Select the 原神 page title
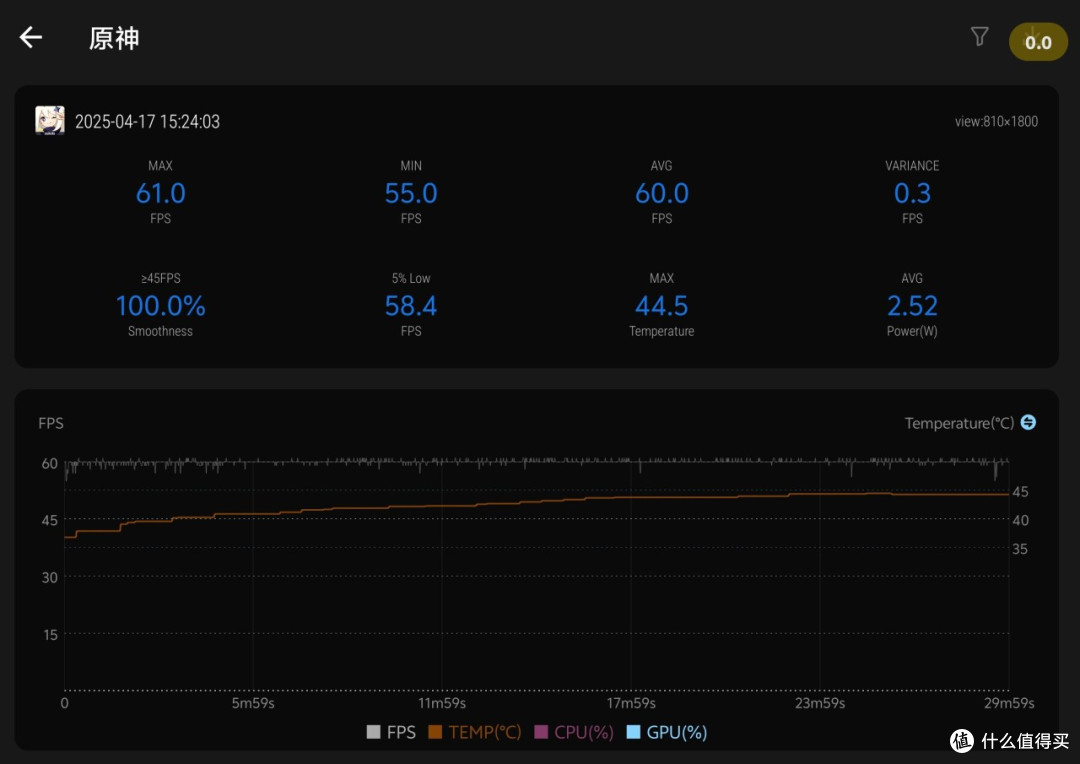 (x=114, y=38)
